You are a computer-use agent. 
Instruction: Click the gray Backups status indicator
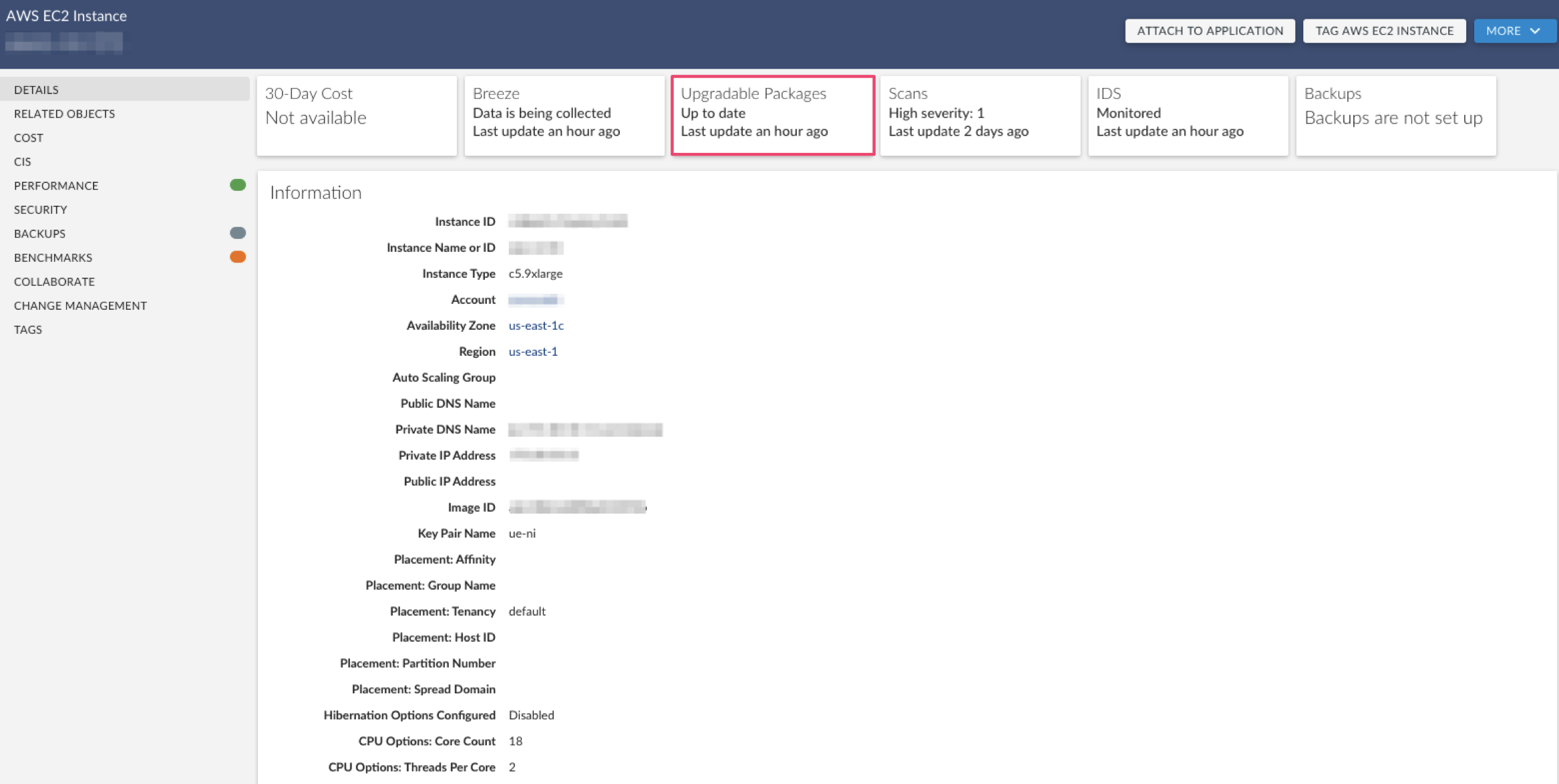[x=238, y=233]
